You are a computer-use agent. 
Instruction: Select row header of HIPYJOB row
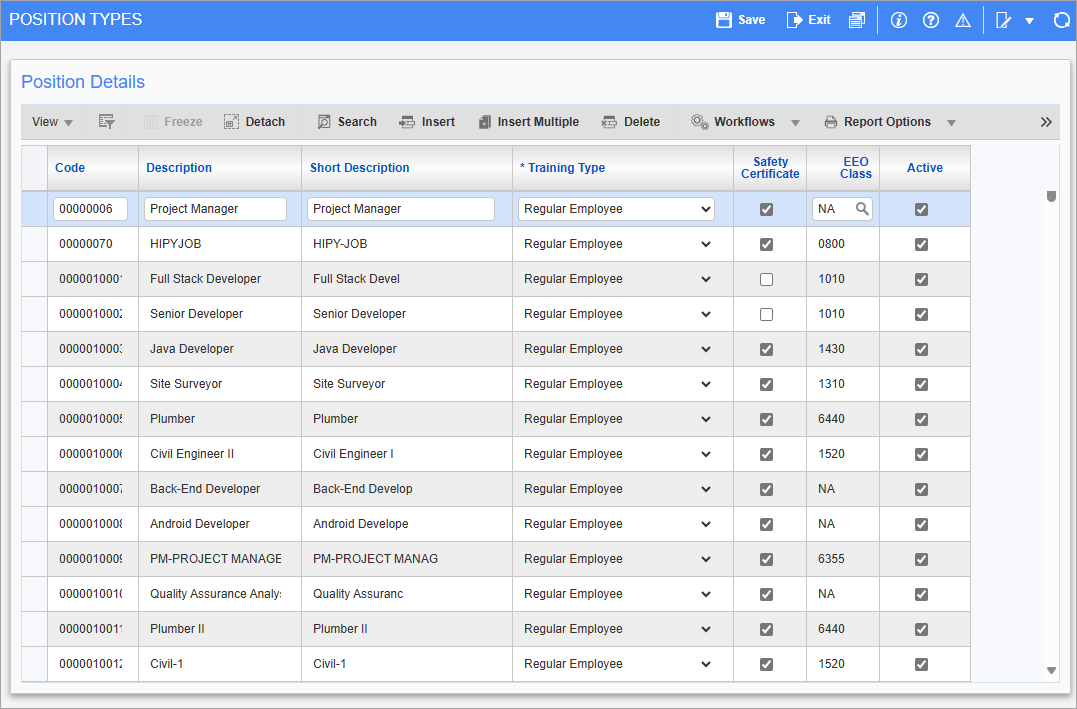click(34, 244)
